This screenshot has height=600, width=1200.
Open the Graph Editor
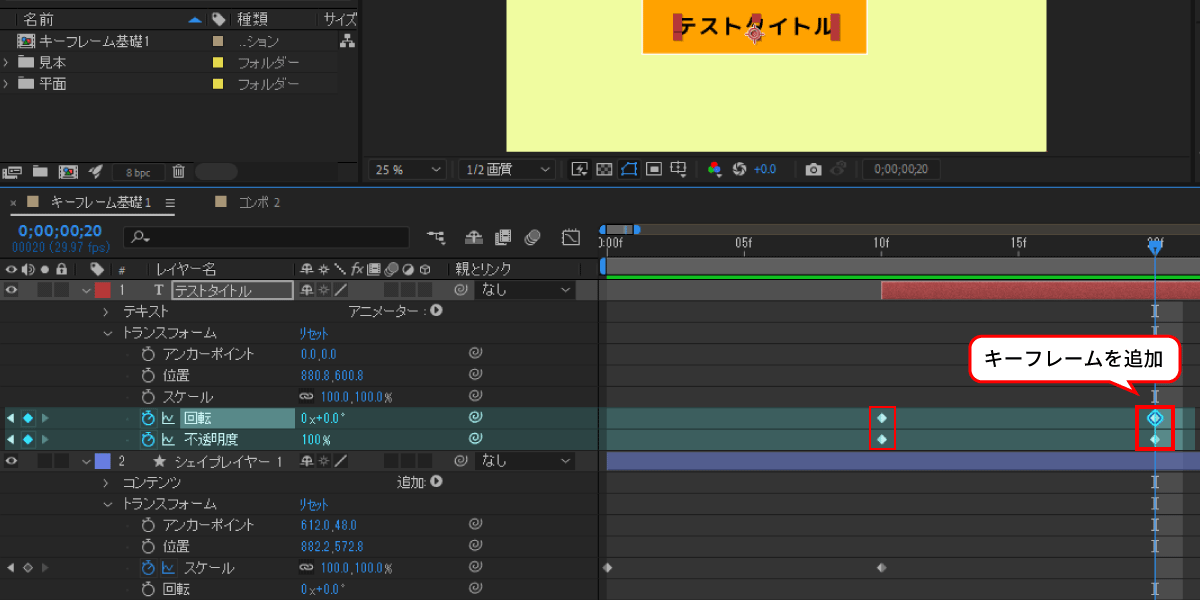coord(571,237)
